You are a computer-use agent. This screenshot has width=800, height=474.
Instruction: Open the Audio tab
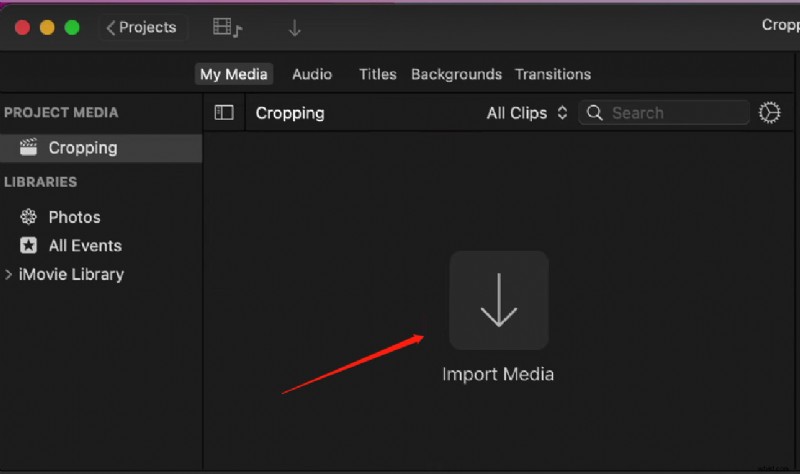(312, 74)
